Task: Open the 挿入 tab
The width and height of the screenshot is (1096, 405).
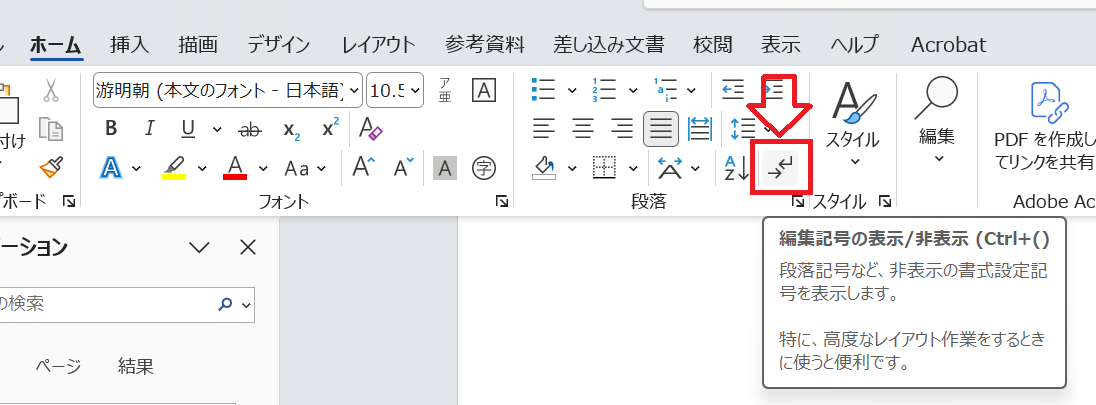Action: 130,45
